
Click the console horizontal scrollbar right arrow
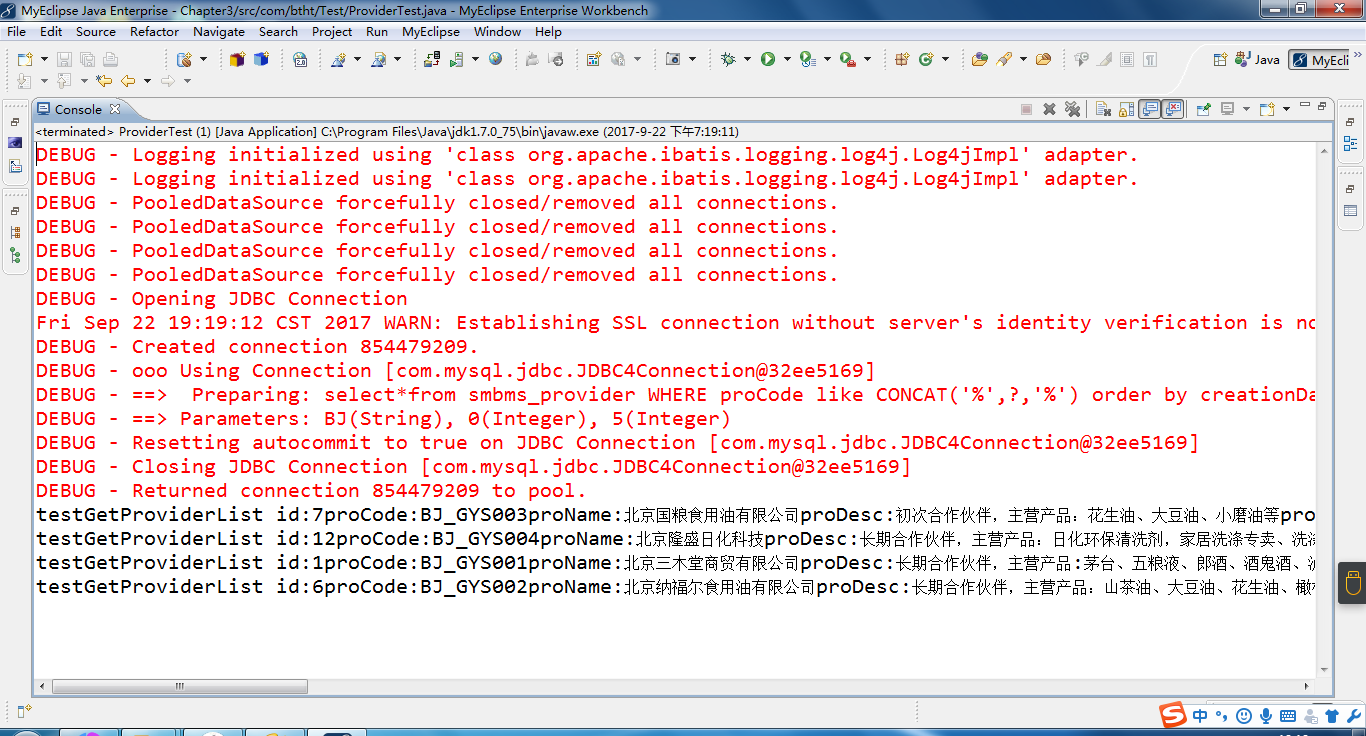pos(1309,687)
